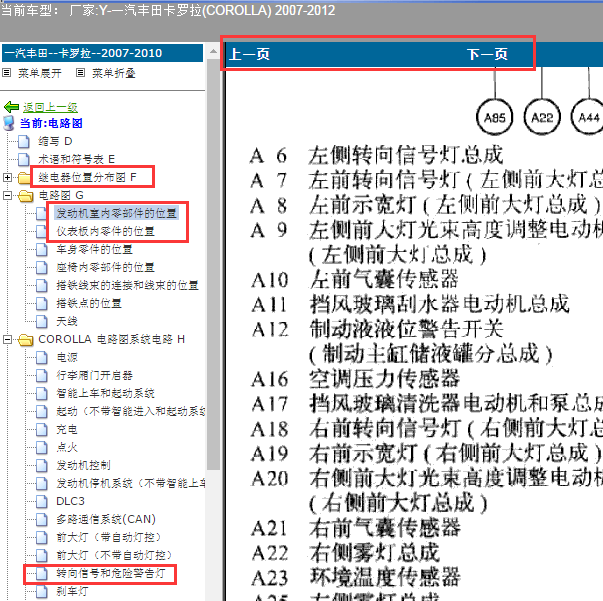Click the 上一页 previous page link
The image size is (603, 601).
click(249, 54)
